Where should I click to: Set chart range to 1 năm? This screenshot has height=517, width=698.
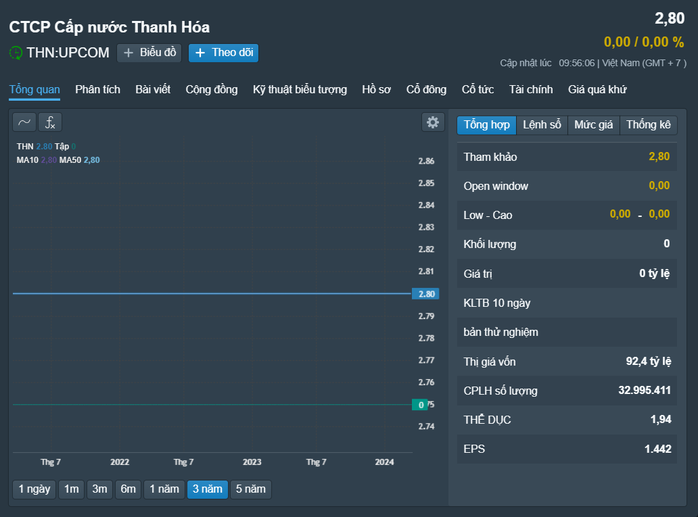tap(164, 489)
